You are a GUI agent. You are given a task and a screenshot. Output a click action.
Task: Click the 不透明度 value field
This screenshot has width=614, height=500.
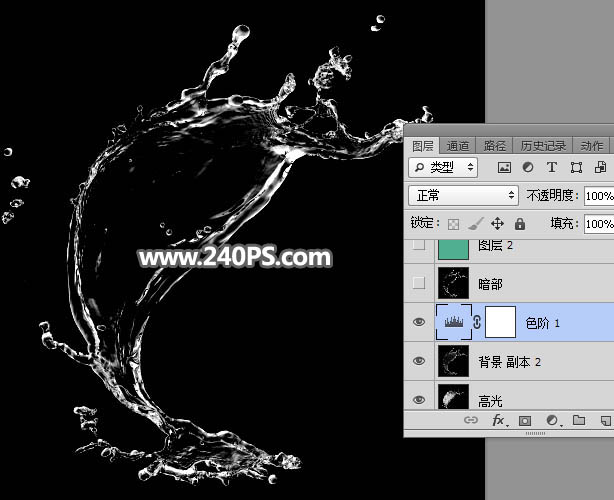point(599,196)
